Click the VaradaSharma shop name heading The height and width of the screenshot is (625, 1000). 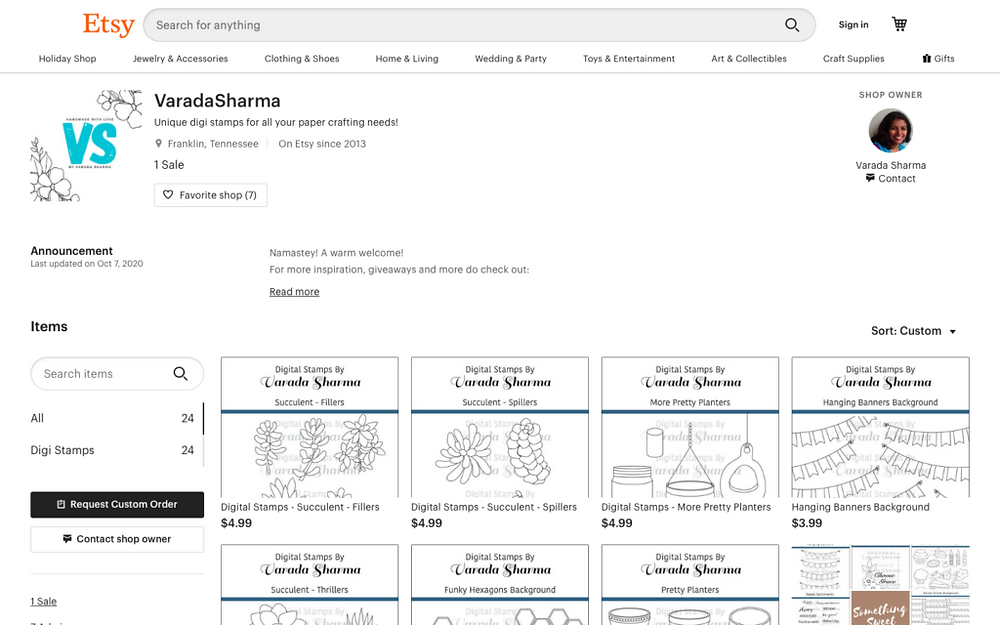pyautogui.click(x=217, y=101)
